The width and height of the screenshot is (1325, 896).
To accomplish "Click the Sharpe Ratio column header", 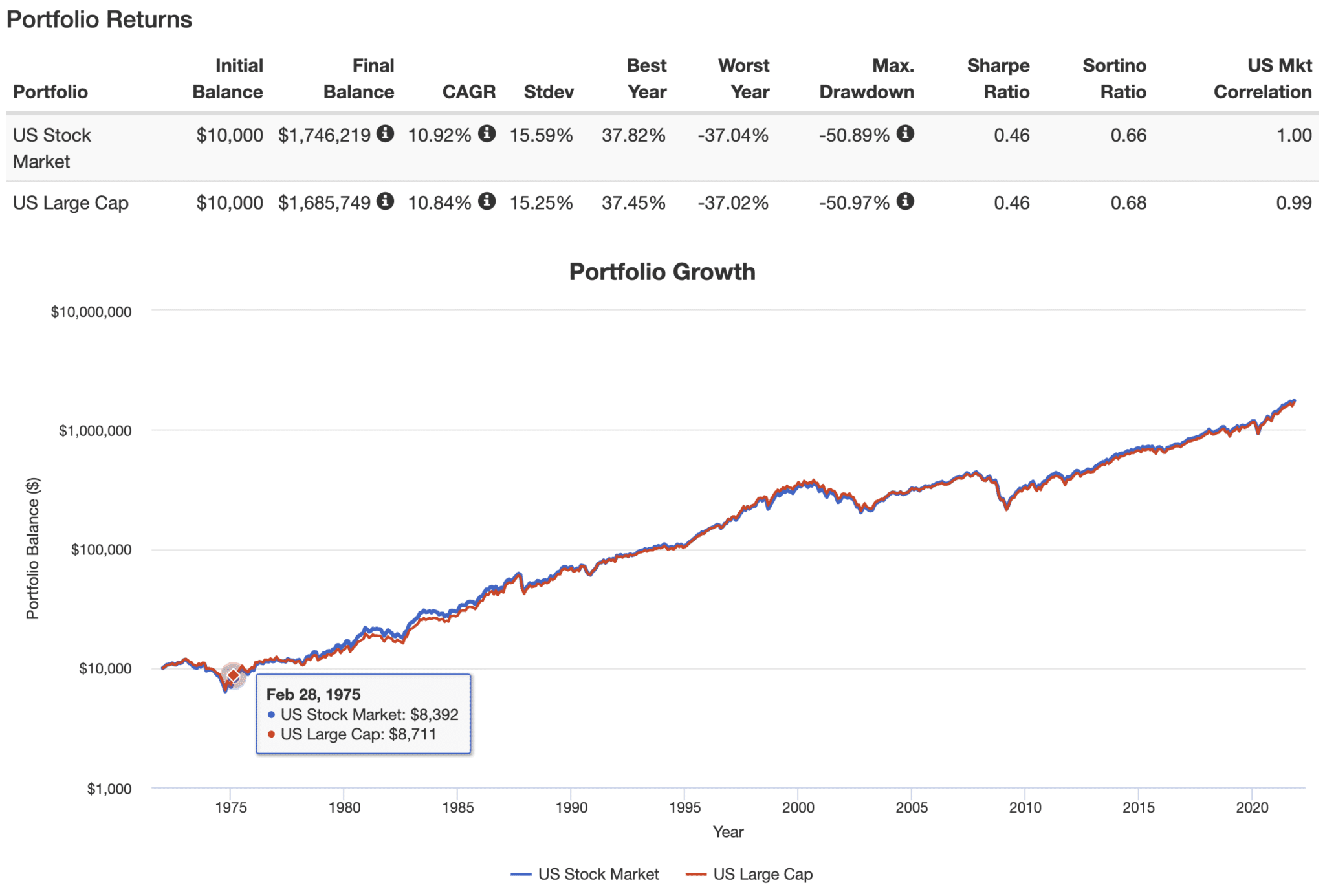I will tap(998, 78).
